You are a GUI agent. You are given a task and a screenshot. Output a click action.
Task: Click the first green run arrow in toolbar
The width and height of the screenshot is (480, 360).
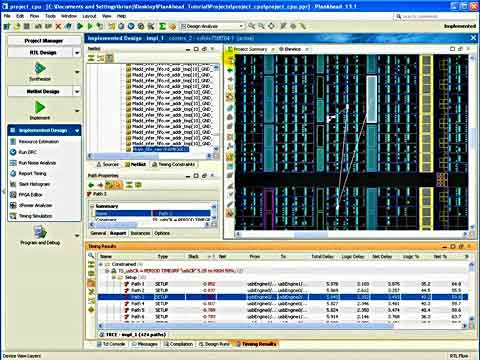click(80, 26)
